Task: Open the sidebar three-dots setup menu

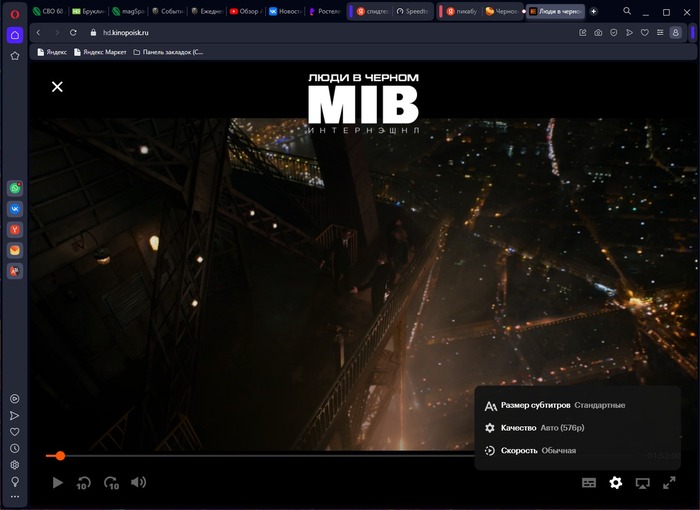Action: (x=15, y=496)
